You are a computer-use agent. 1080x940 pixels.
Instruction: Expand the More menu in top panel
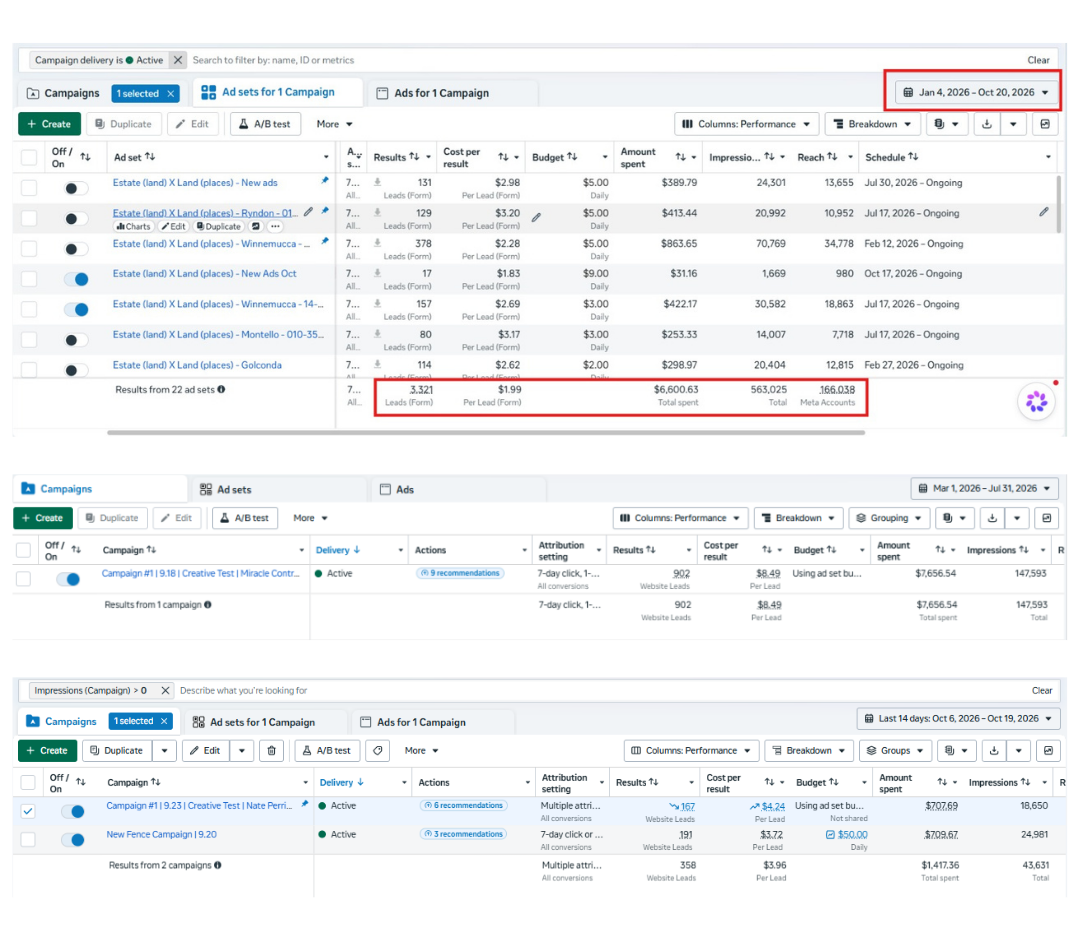point(334,124)
